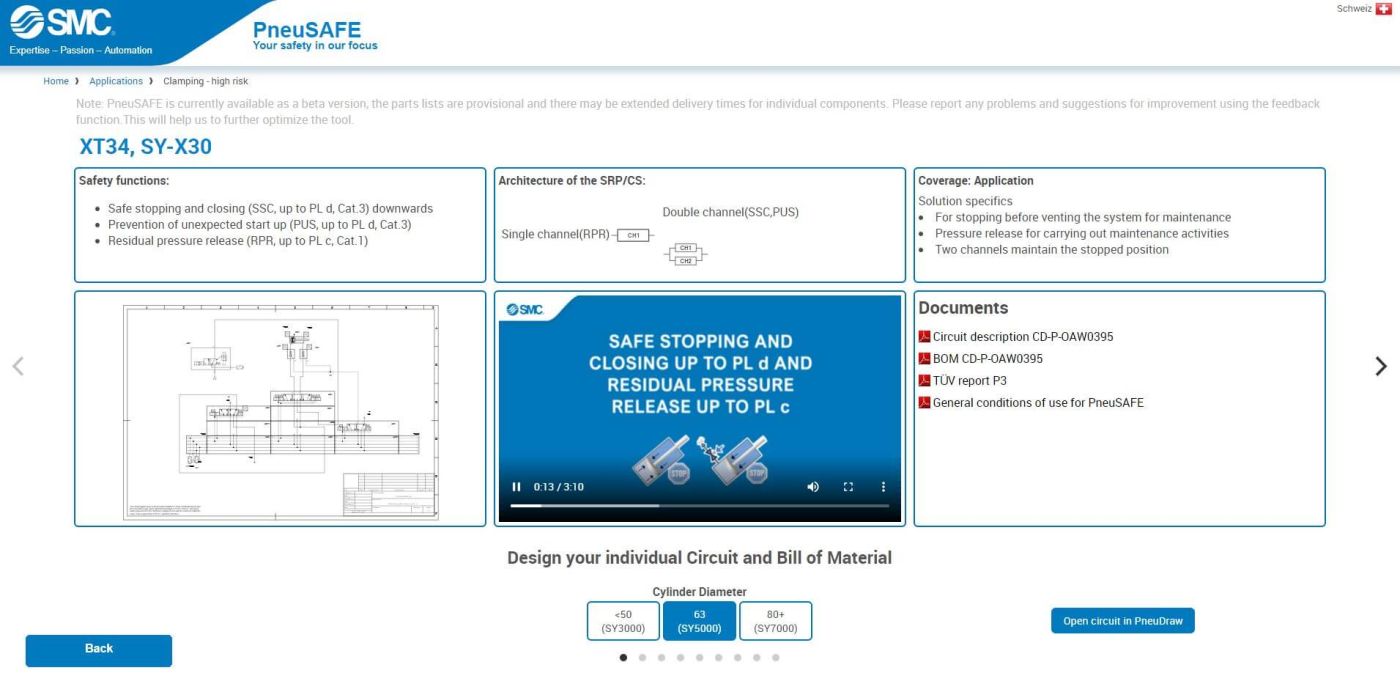1400x673 pixels.
Task: Select cylinder diameter <50 (SY3000)
Action: (x=623, y=621)
